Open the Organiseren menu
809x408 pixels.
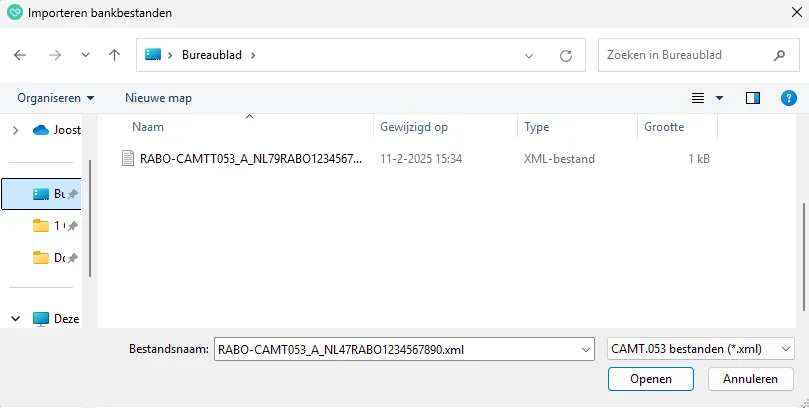[x=55, y=98]
